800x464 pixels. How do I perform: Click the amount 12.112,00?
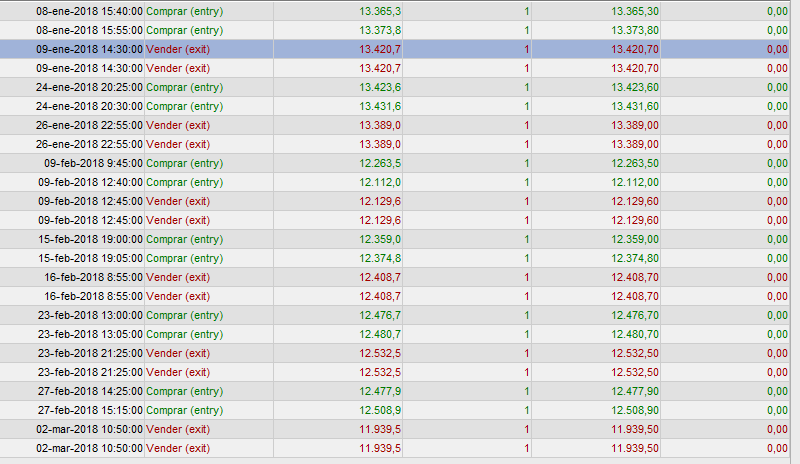[635, 182]
